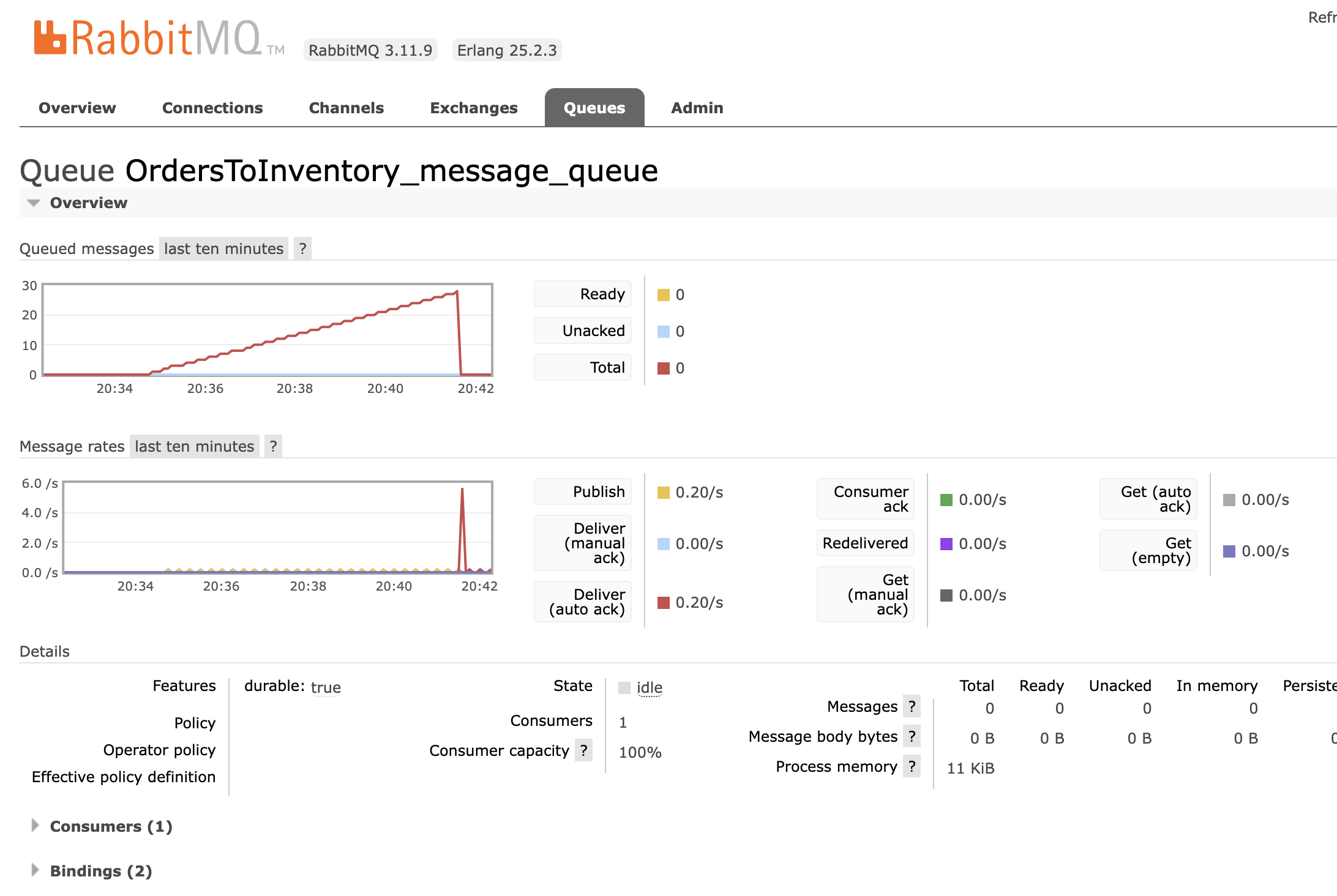This screenshot has height=896, width=1337.
Task: Change Queued messages time range selector
Action: [224, 248]
